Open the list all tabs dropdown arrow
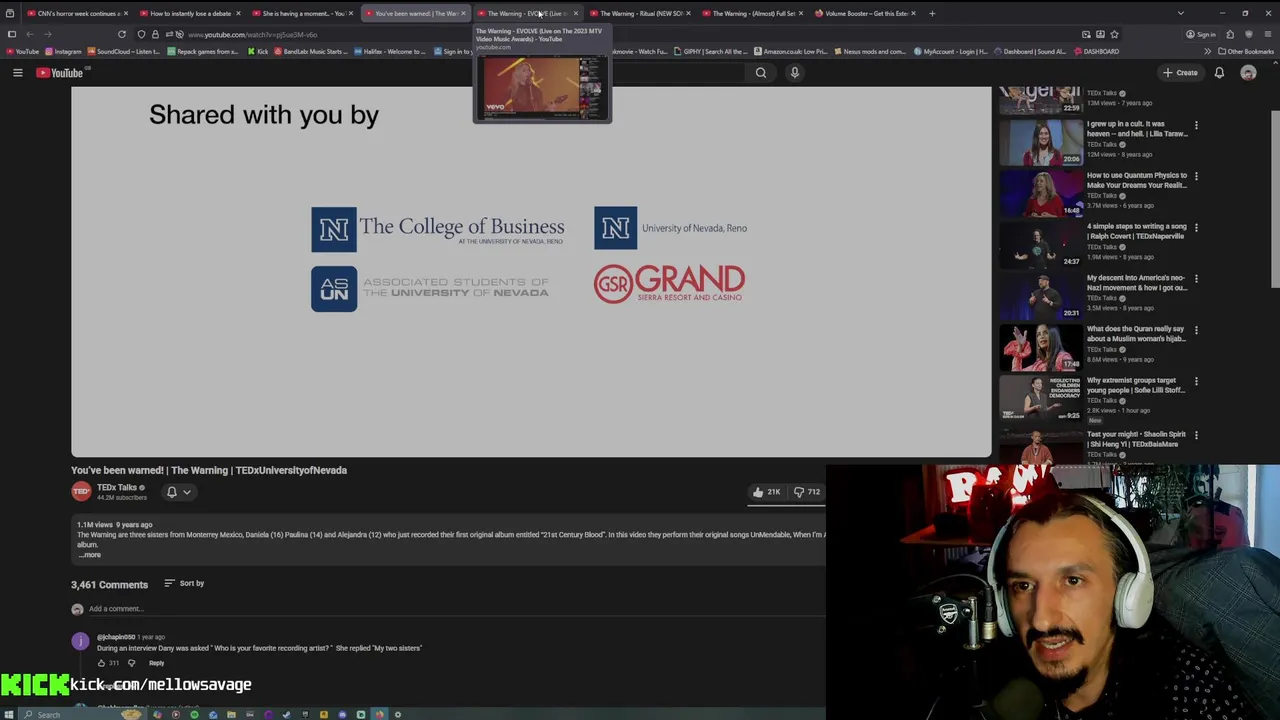The width and height of the screenshot is (1280, 720). coord(1180,13)
